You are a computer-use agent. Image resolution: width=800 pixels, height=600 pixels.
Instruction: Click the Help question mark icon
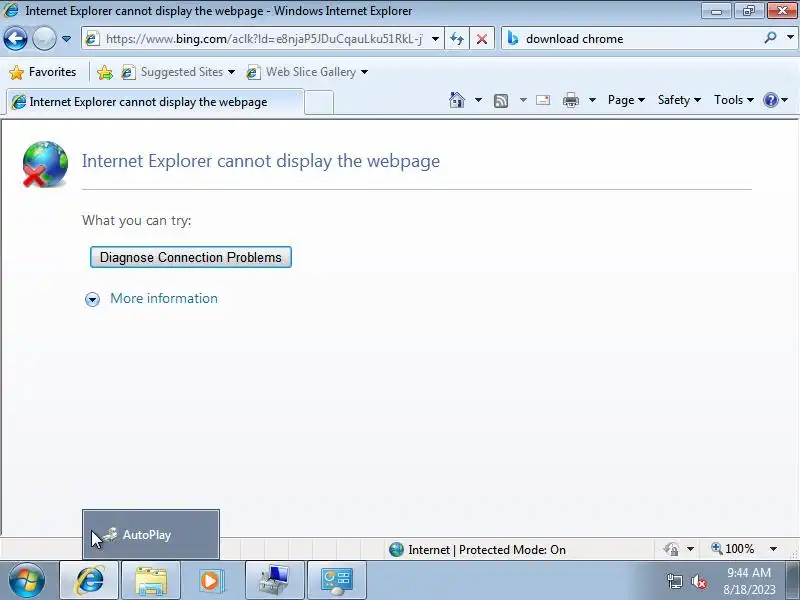[770, 100]
